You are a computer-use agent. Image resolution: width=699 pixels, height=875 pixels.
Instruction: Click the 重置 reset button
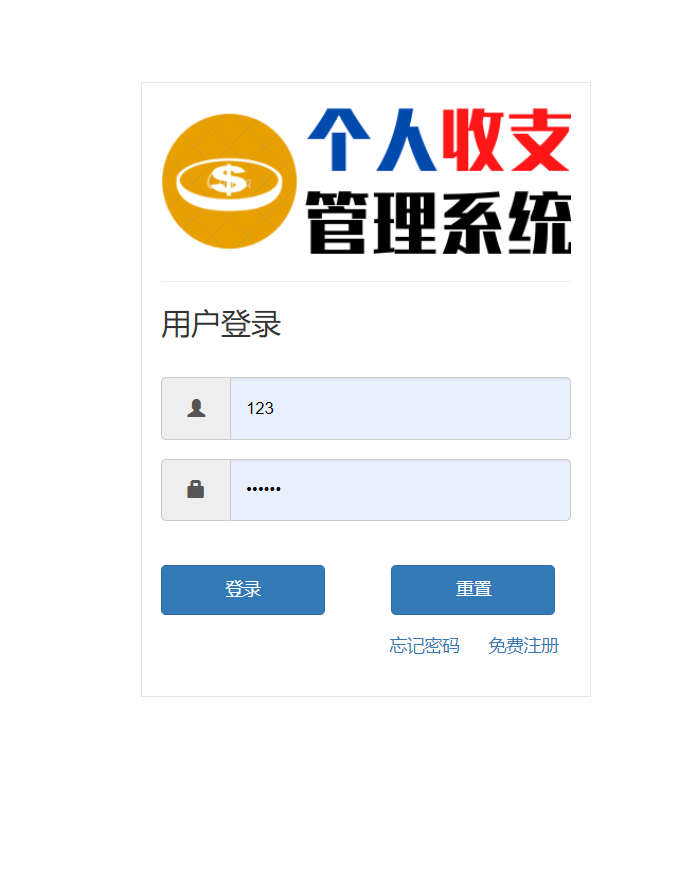pos(473,590)
